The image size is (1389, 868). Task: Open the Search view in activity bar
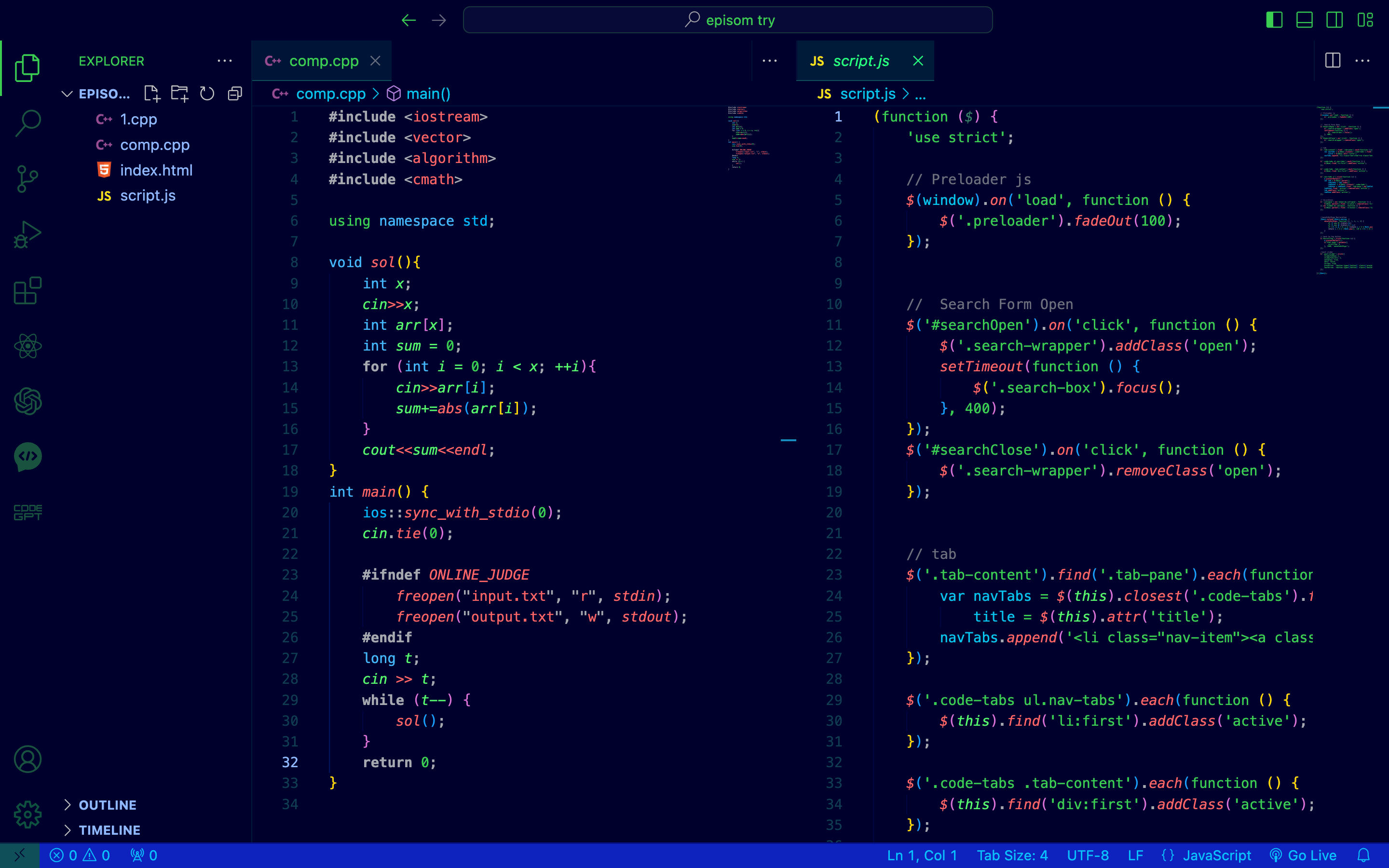coord(27,123)
